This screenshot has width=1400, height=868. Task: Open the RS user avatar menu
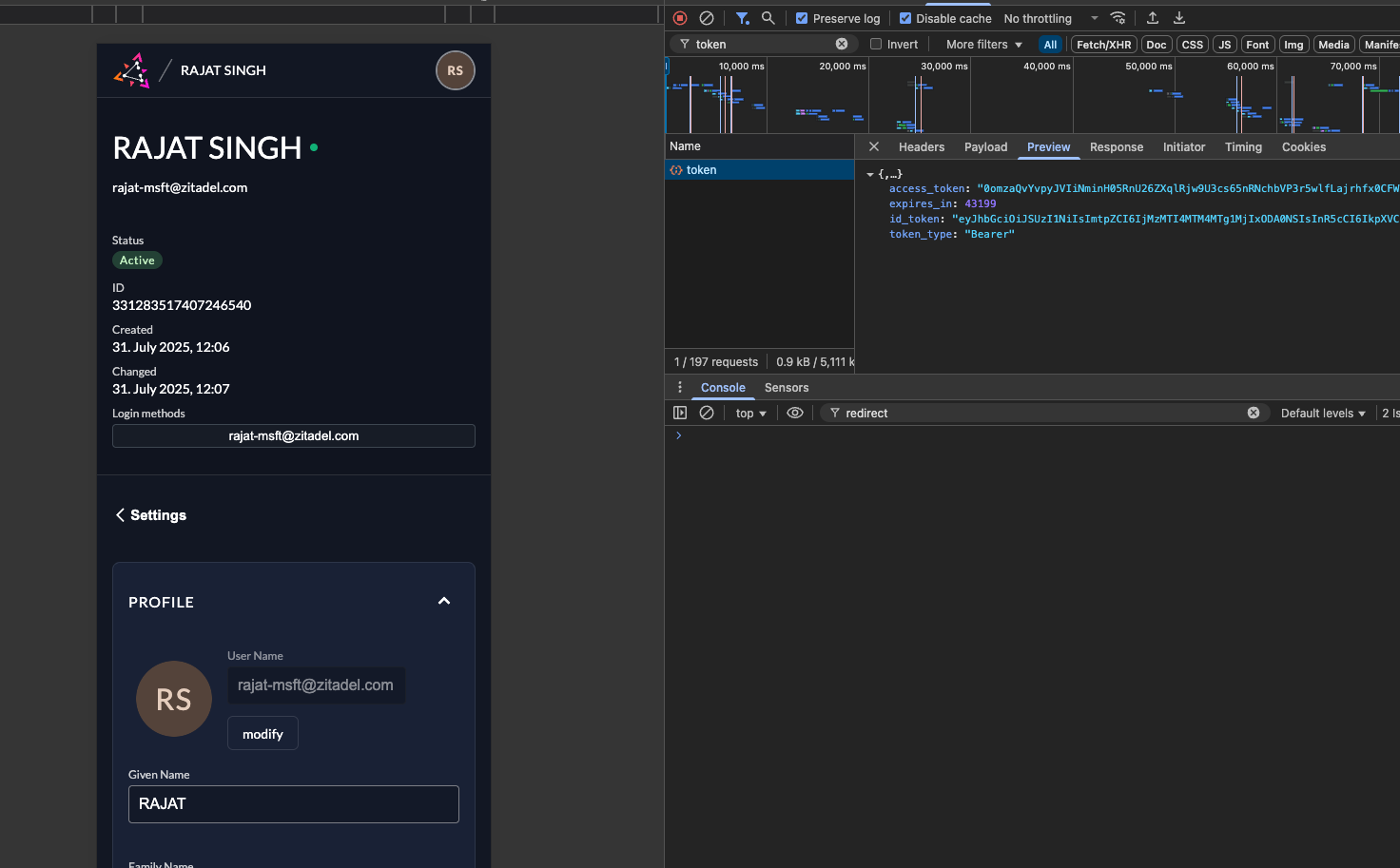pyautogui.click(x=456, y=70)
